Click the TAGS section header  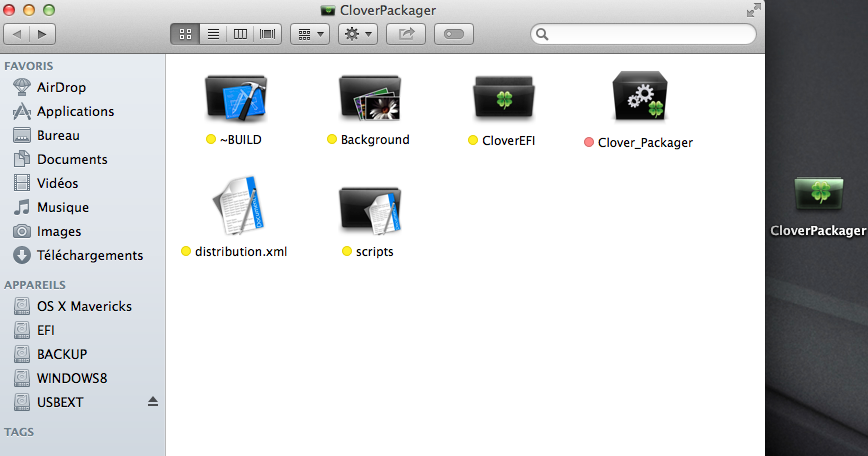19,432
